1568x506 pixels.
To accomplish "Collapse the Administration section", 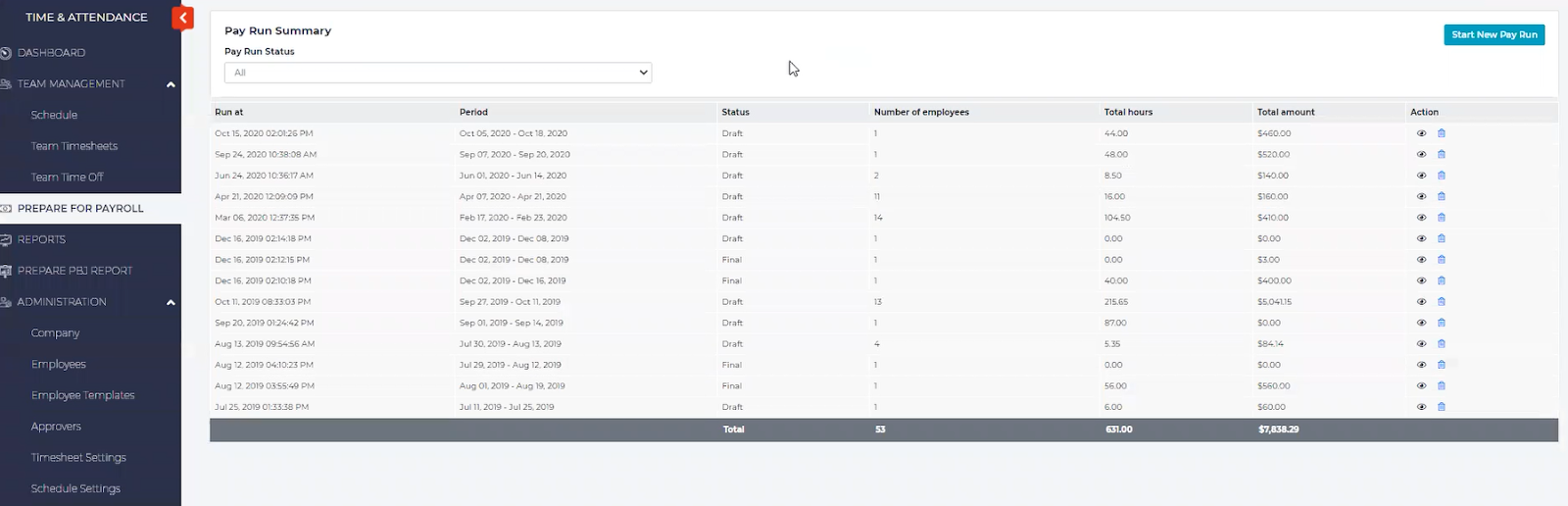I will pos(171,302).
